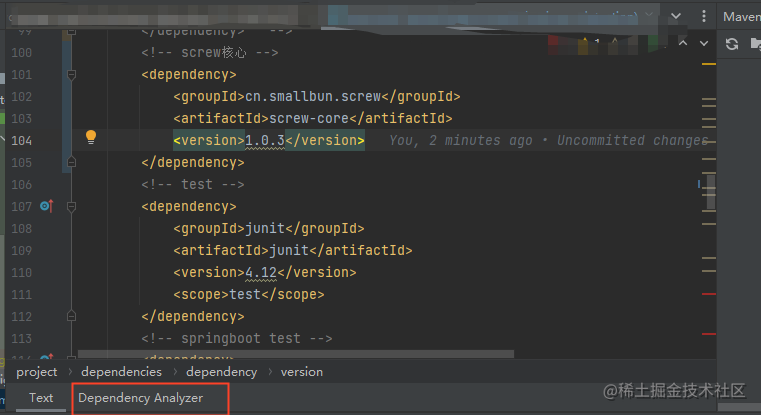Open the editor tabs kebab menu
This screenshot has height=415, width=761.
pos(702,17)
